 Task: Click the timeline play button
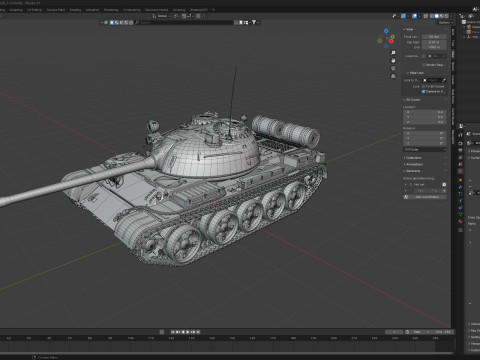pos(187,332)
